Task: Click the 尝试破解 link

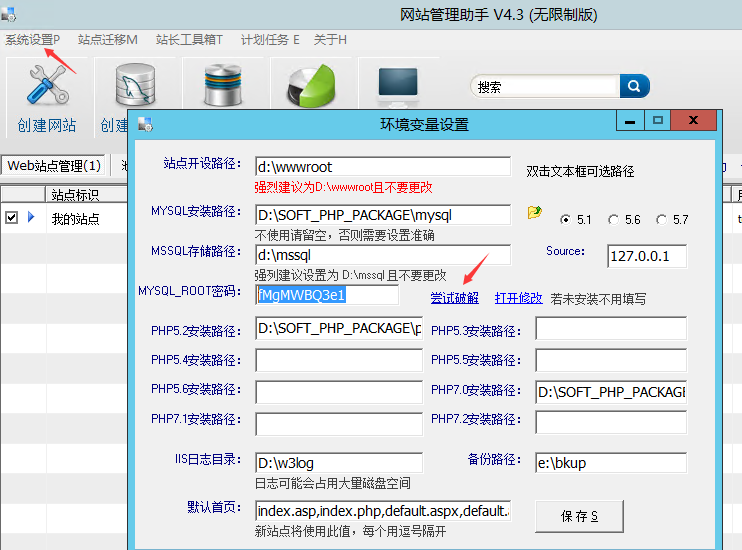Action: click(x=455, y=298)
